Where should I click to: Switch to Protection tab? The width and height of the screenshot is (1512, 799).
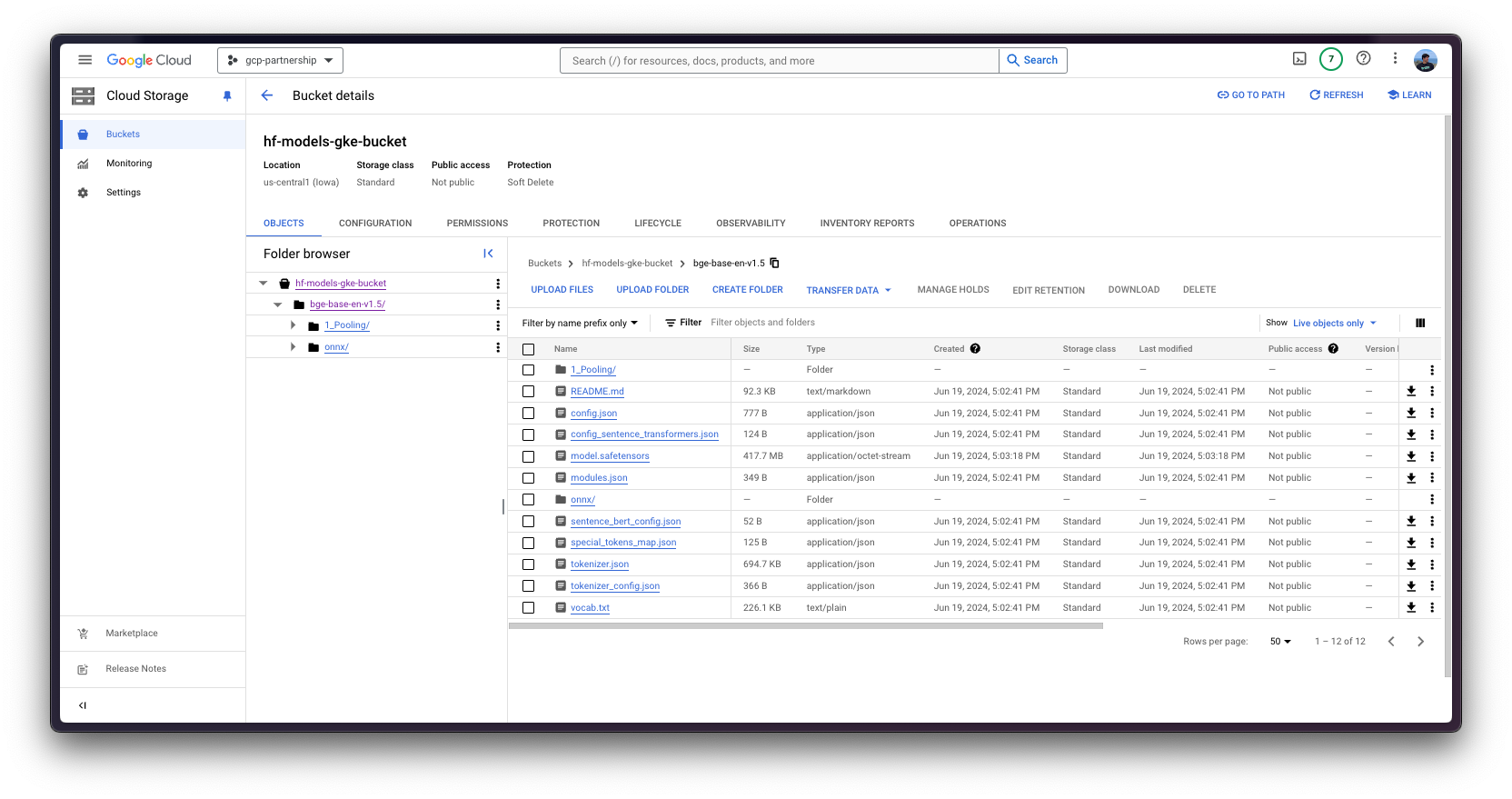coord(572,224)
